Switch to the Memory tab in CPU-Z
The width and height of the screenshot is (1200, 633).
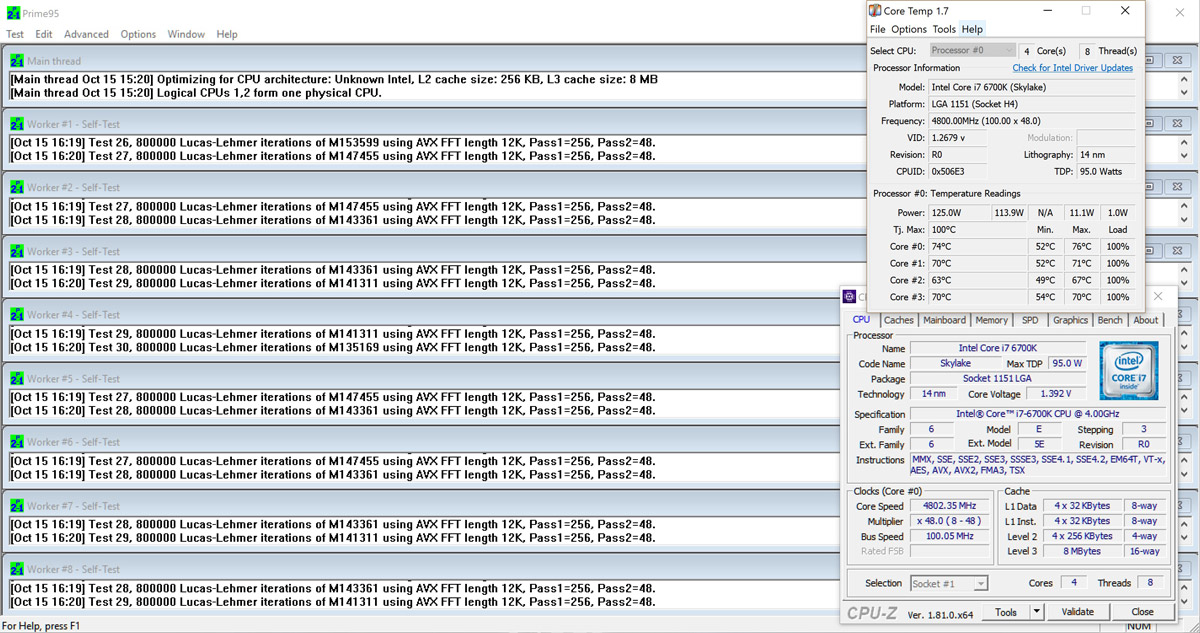[x=991, y=320]
